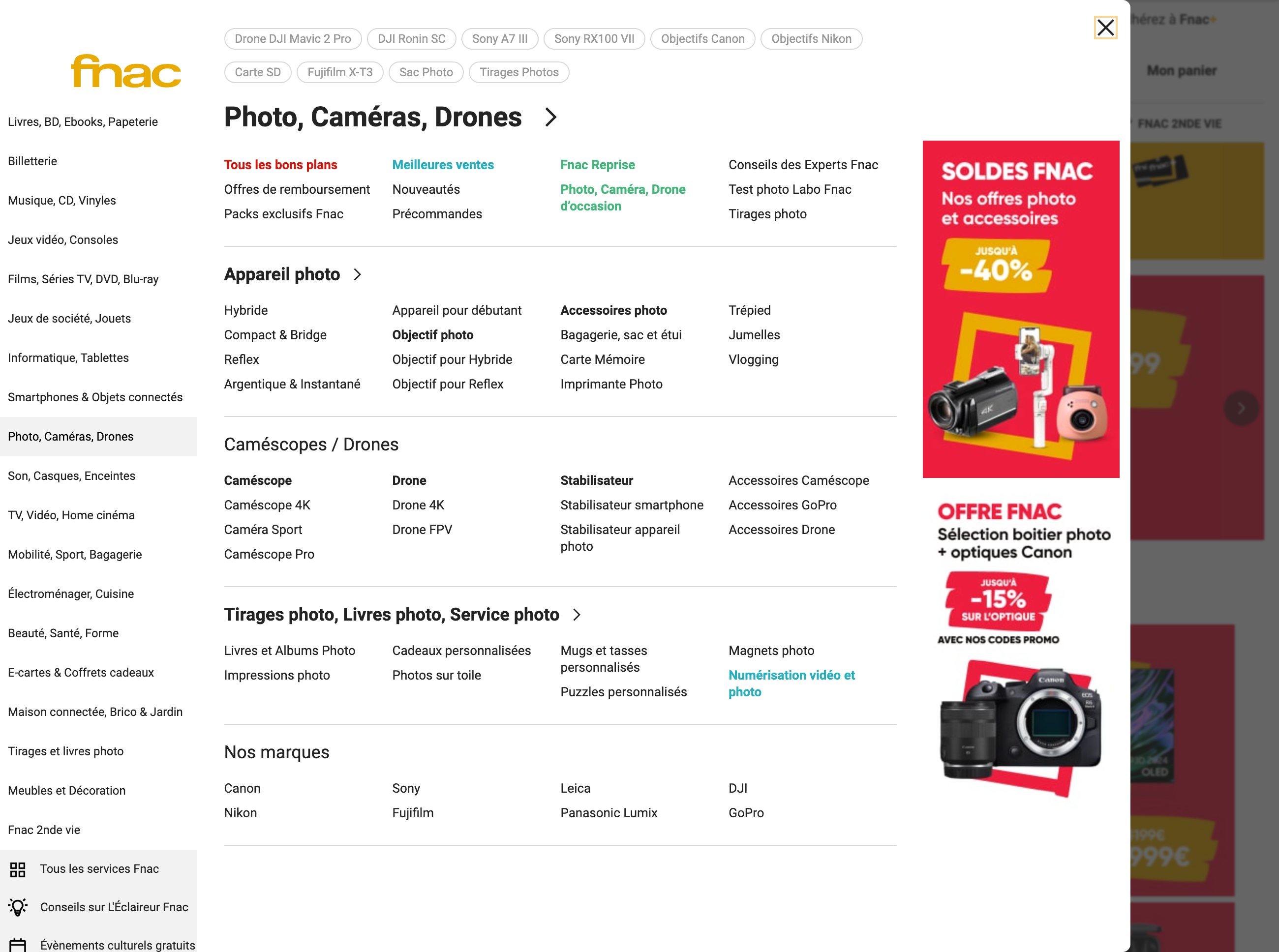Click the Sony A7 III tag chip
The image size is (1279, 952).
[x=499, y=39]
